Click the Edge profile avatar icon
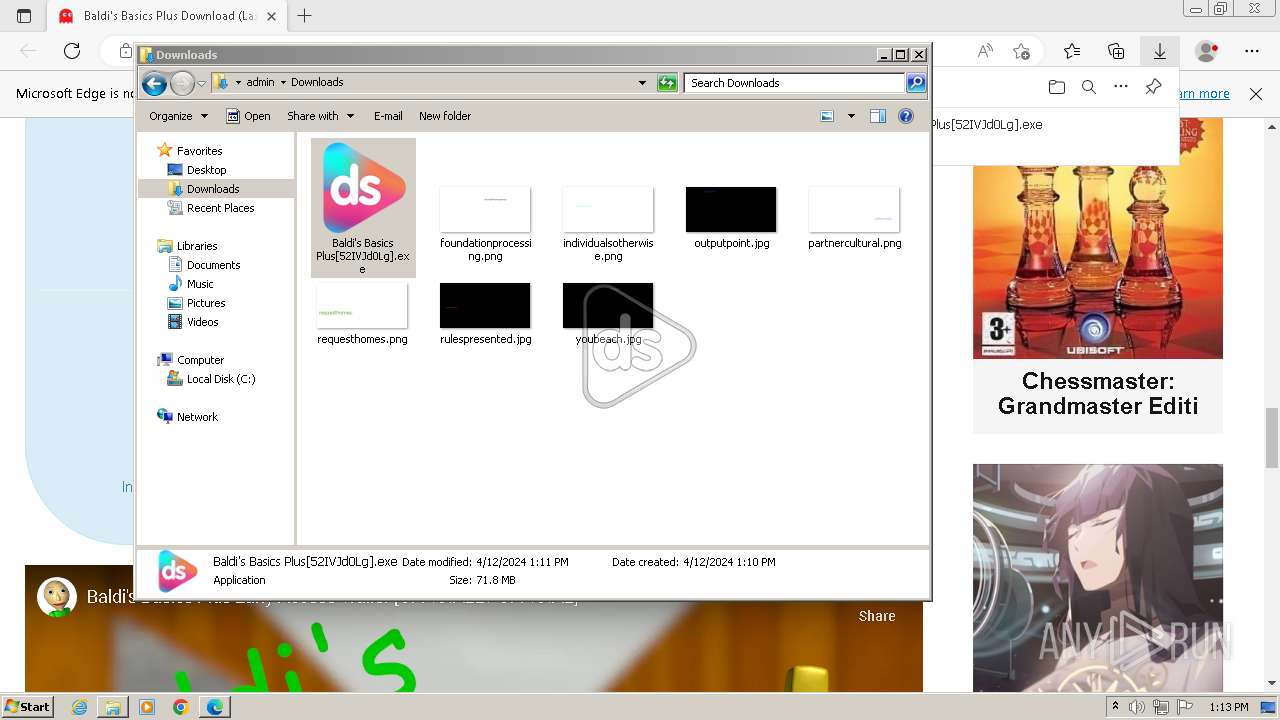 pyautogui.click(x=1207, y=51)
